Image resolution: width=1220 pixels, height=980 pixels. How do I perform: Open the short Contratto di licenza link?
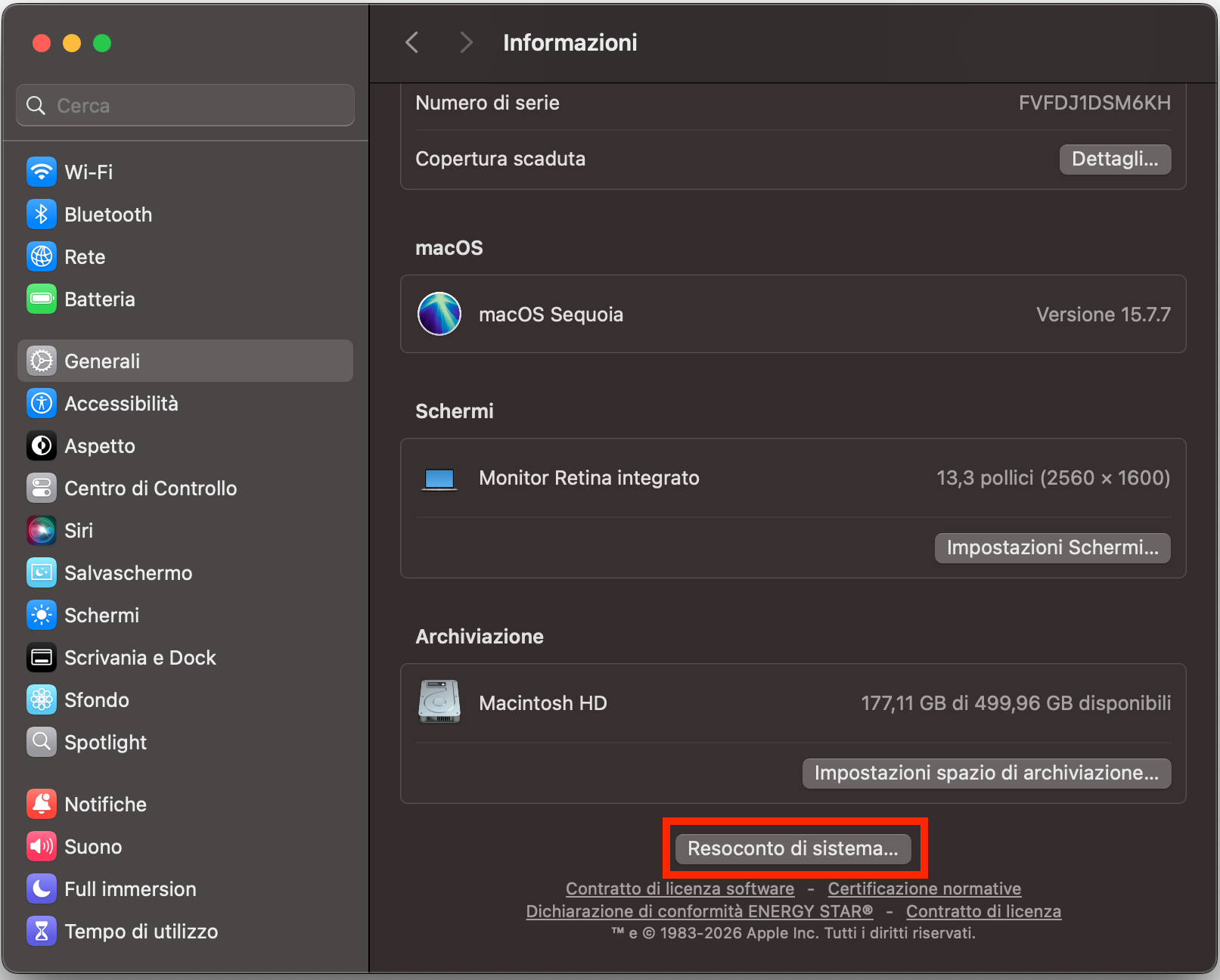(983, 911)
